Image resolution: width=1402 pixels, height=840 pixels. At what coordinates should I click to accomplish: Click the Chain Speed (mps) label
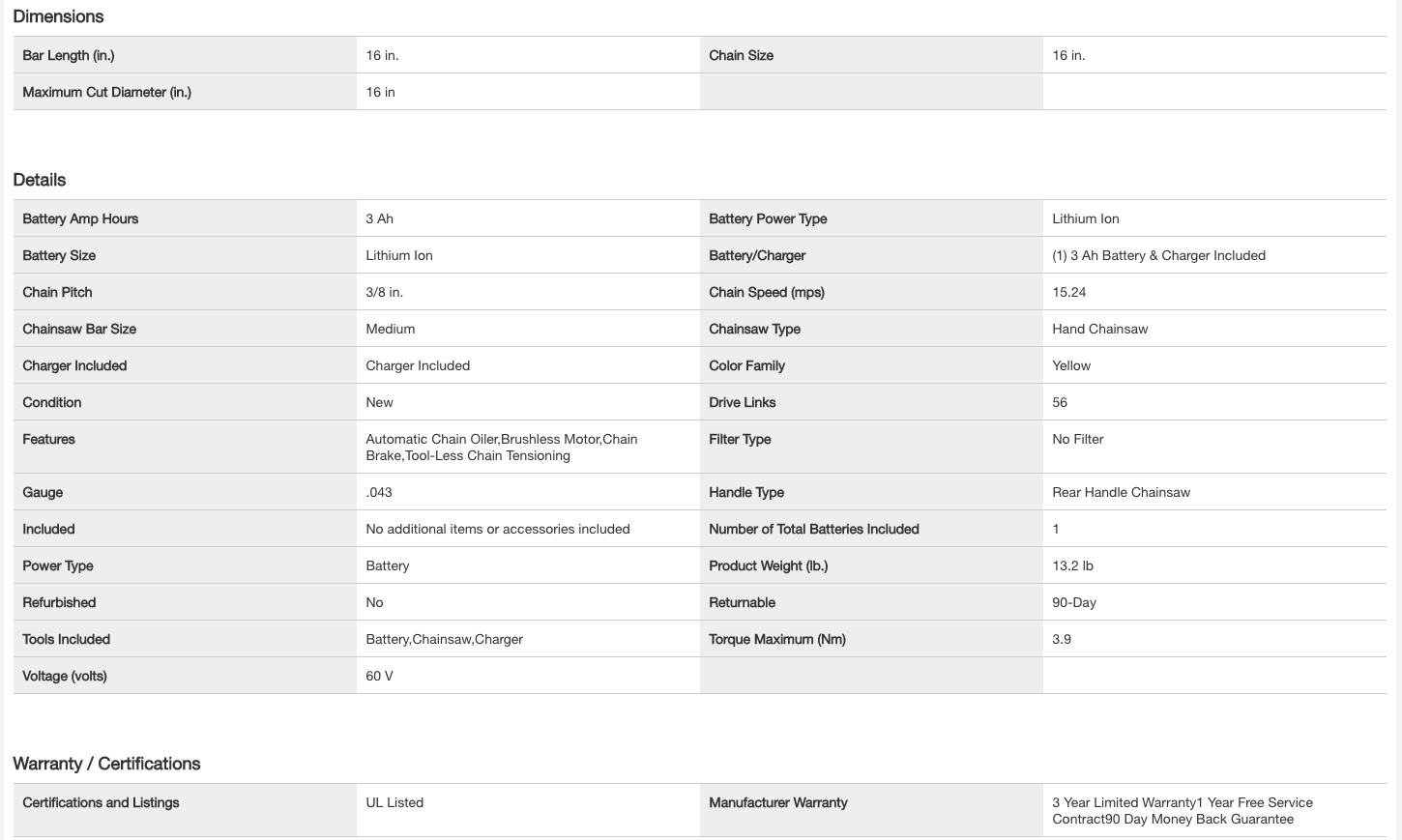click(767, 292)
